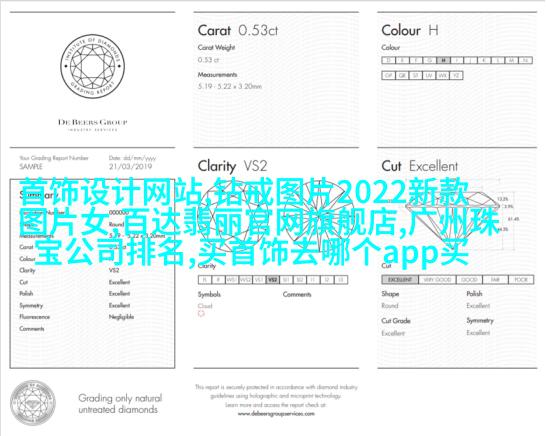Click the Carat 0.53ct heading

pyautogui.click(x=238, y=31)
